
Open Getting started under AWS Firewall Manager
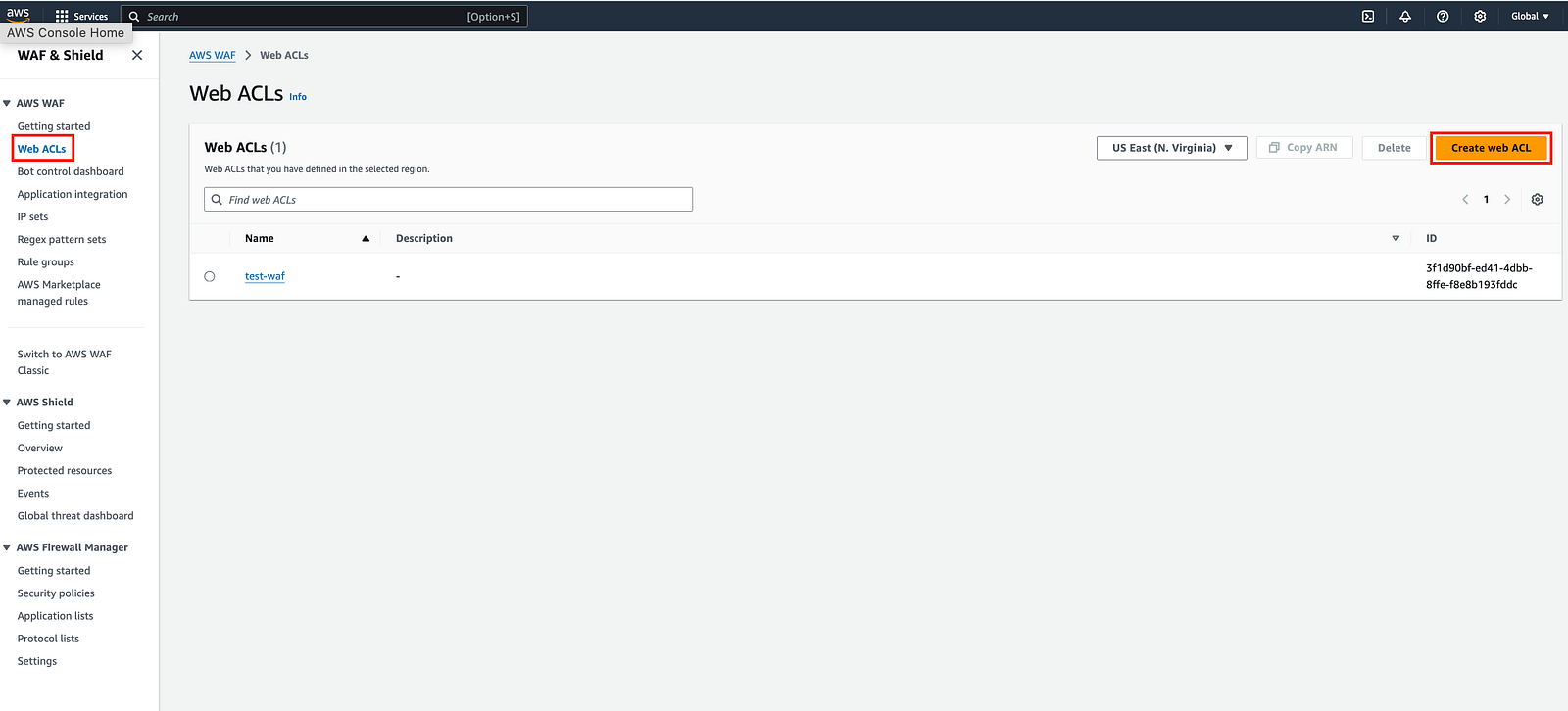[x=54, y=571]
